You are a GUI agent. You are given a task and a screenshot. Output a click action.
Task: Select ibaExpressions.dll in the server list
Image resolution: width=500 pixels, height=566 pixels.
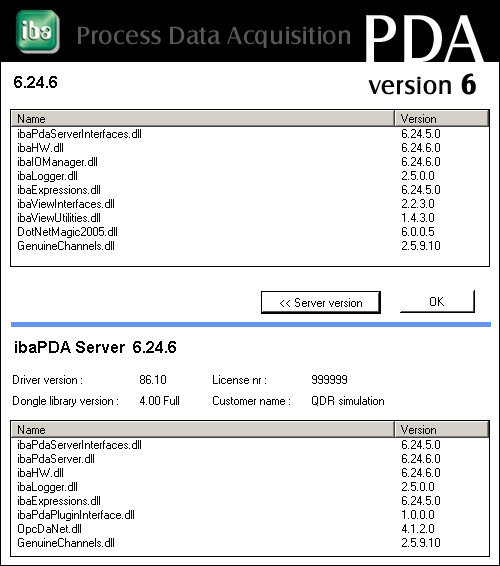pyautogui.click(x=250, y=501)
